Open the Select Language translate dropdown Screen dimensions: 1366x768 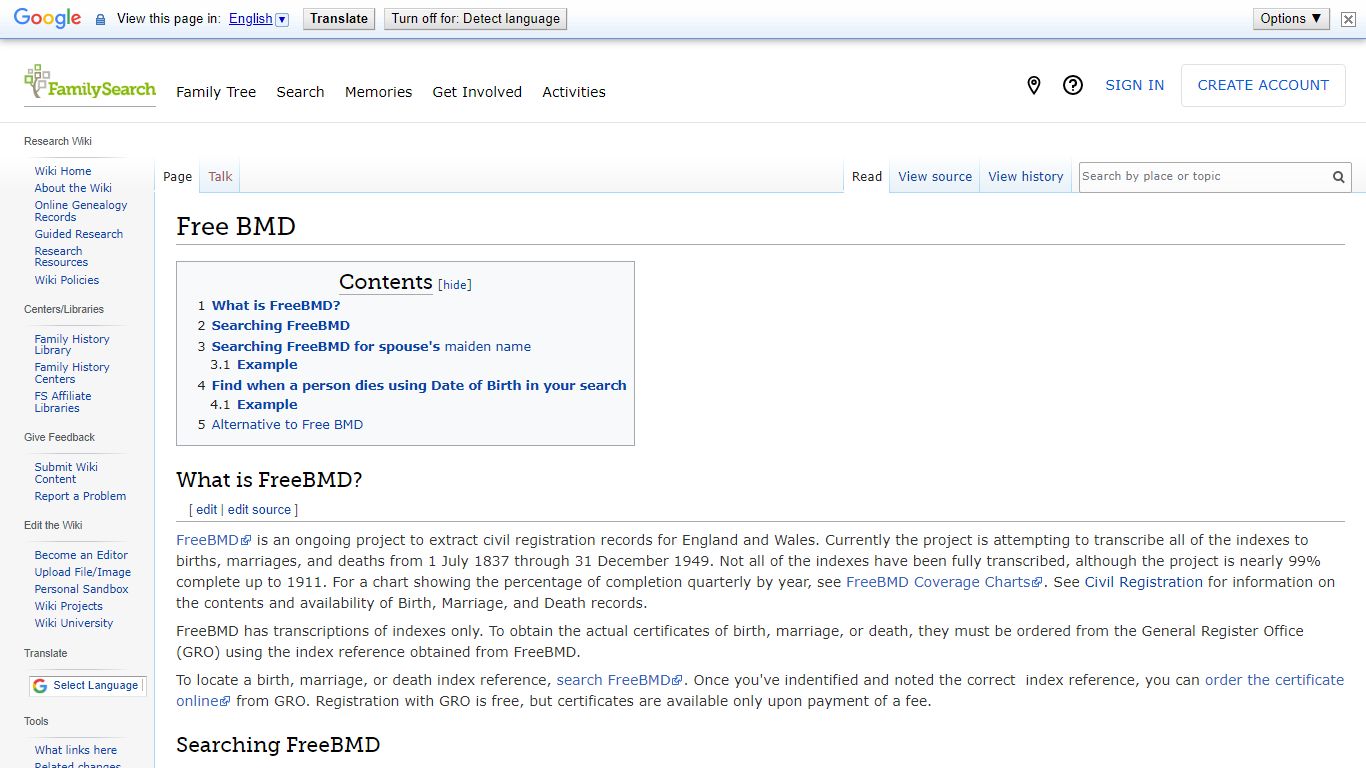[x=87, y=686]
